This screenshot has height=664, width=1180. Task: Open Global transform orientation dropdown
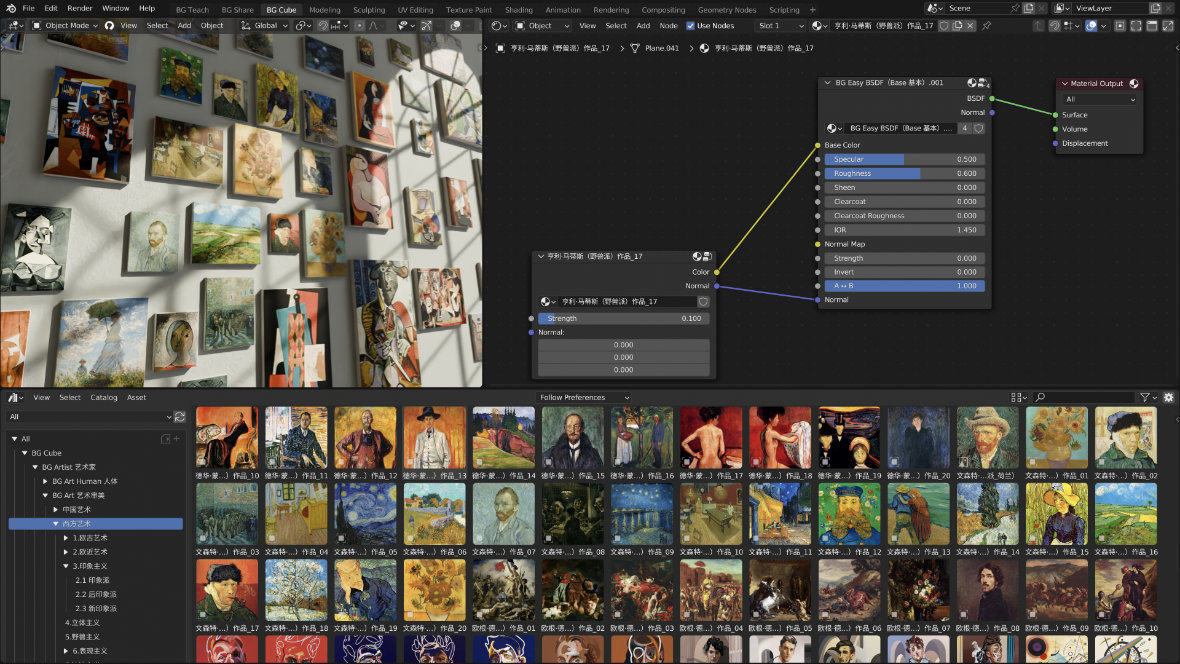(x=264, y=26)
